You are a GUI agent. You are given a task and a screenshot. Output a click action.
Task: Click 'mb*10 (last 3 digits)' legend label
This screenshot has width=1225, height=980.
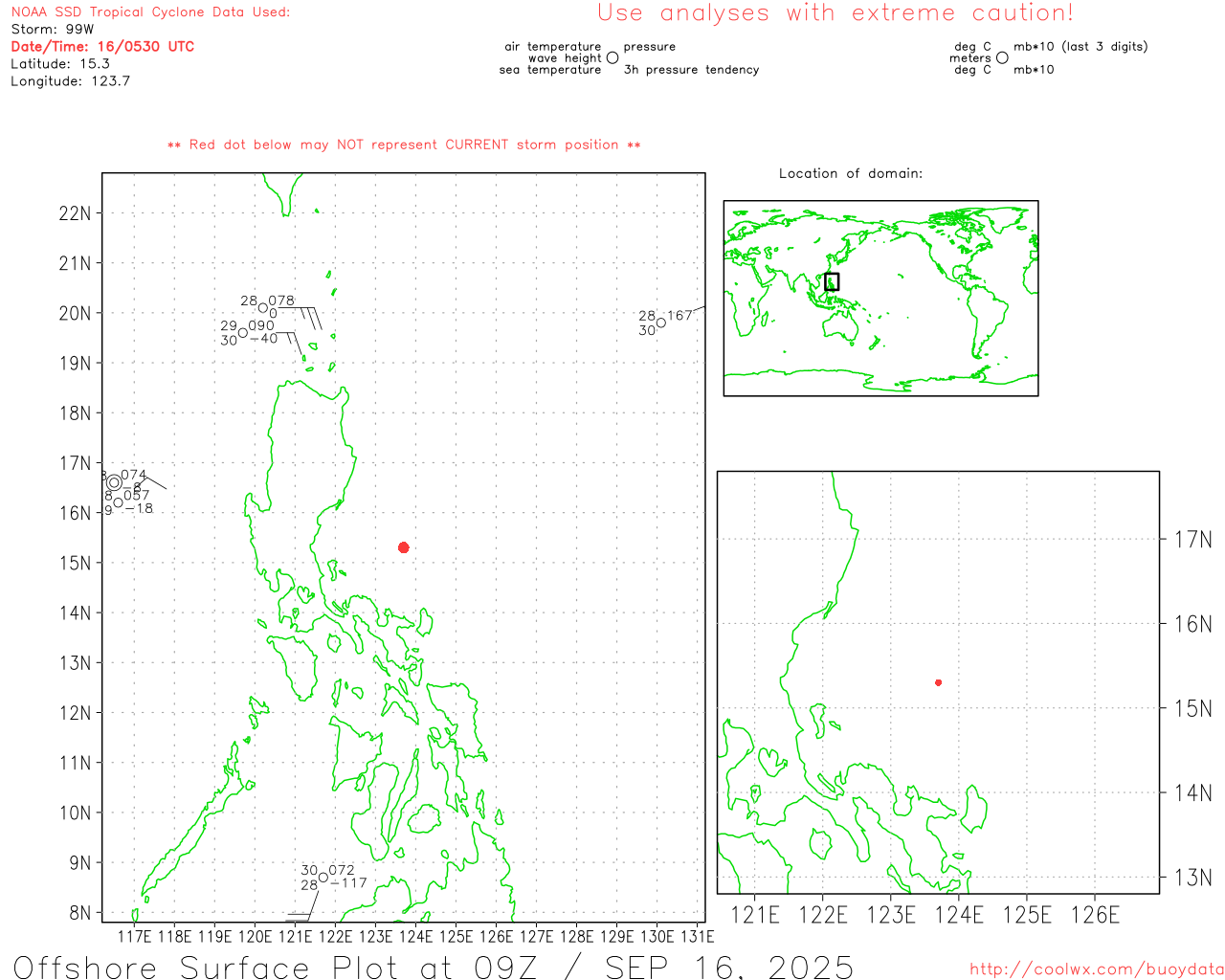(x=1080, y=46)
